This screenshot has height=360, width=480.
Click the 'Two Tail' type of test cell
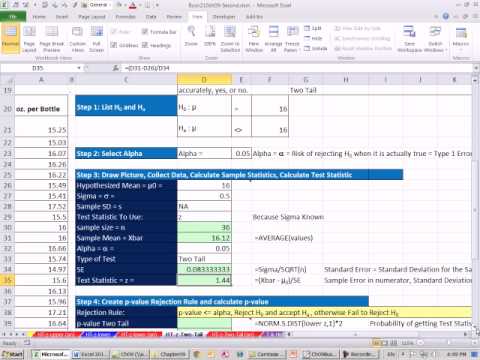[204, 259]
